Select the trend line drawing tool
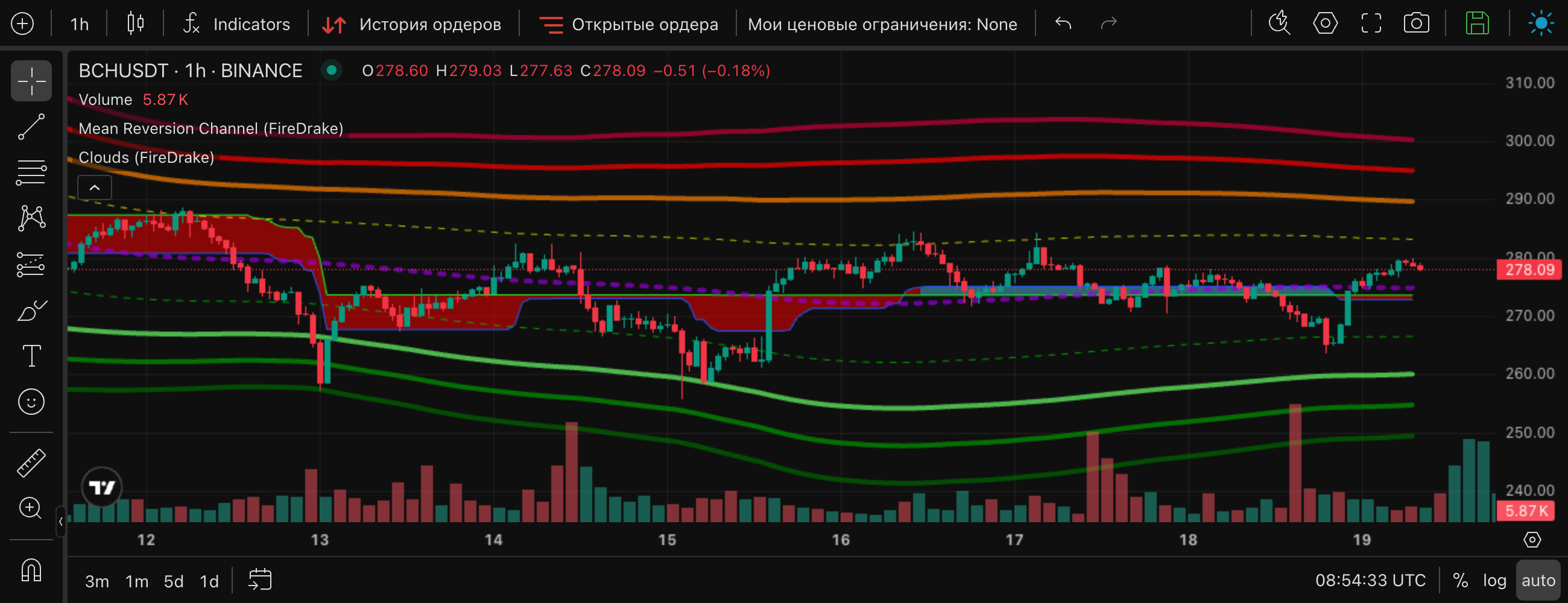The height and width of the screenshot is (603, 1568). click(x=31, y=127)
